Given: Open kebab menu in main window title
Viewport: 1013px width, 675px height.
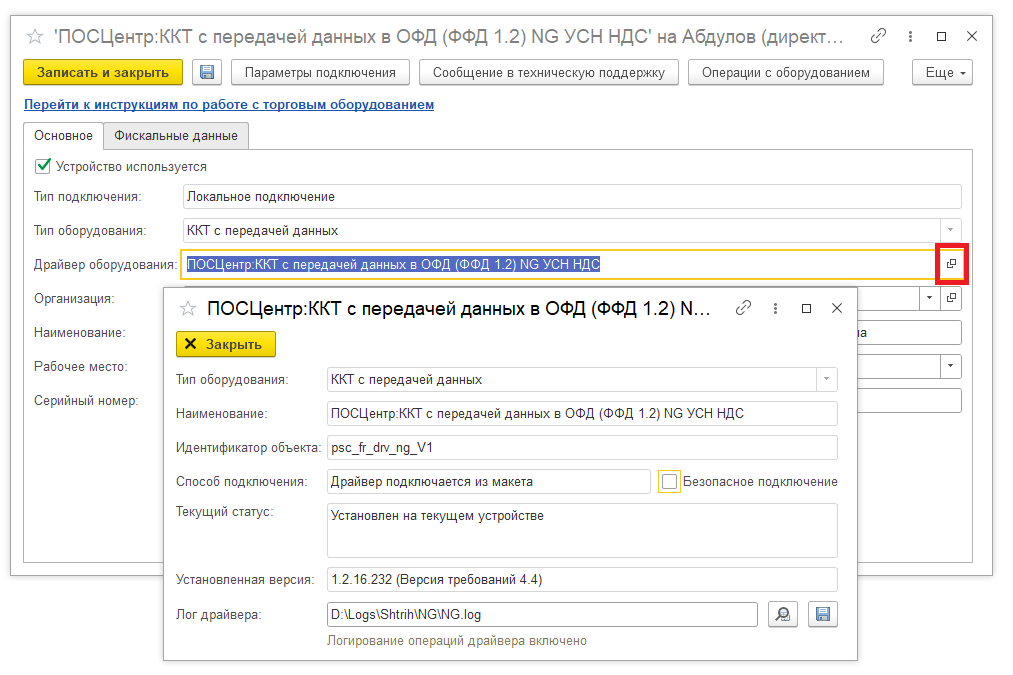Looking at the screenshot, I should [x=910, y=37].
